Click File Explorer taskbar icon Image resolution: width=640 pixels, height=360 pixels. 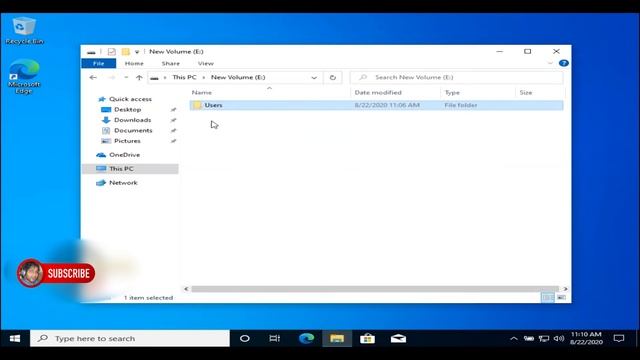tap(337, 339)
